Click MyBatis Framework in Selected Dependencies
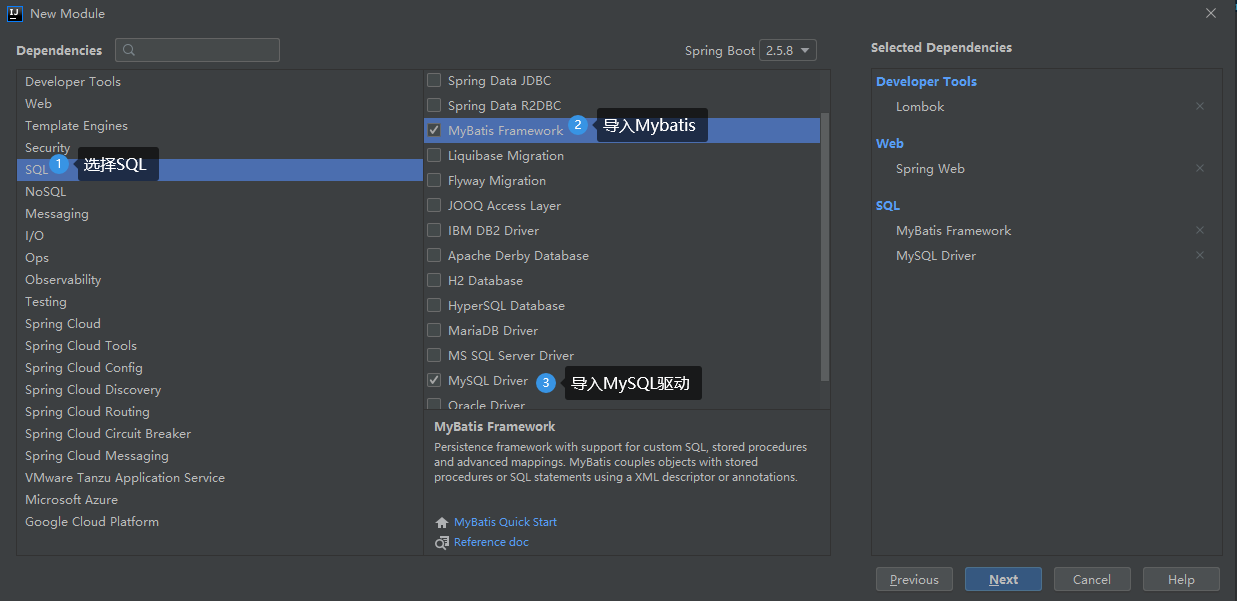Viewport: 1237px width, 601px height. pyautogui.click(x=954, y=230)
